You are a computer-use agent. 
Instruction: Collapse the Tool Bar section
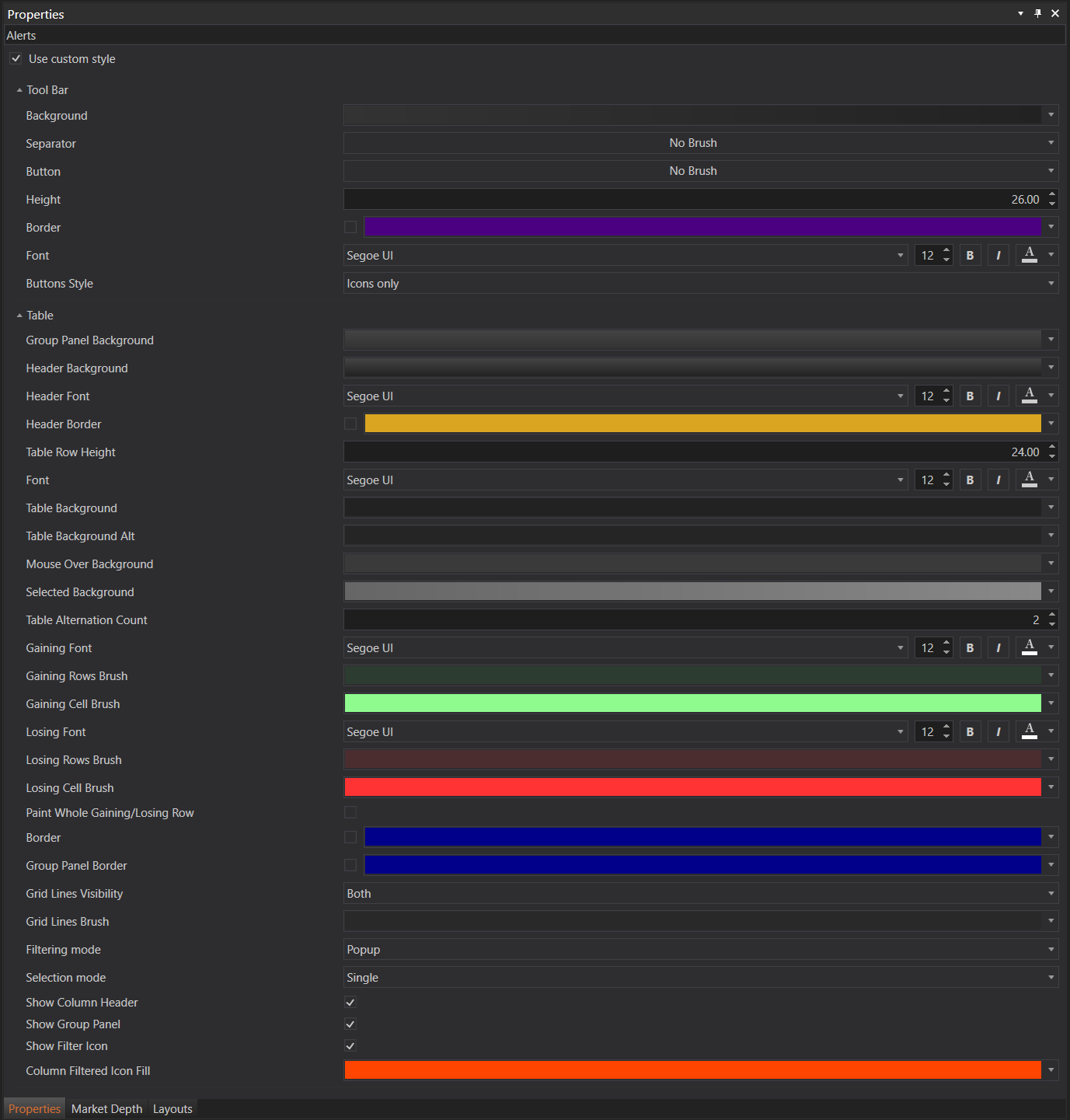click(19, 90)
